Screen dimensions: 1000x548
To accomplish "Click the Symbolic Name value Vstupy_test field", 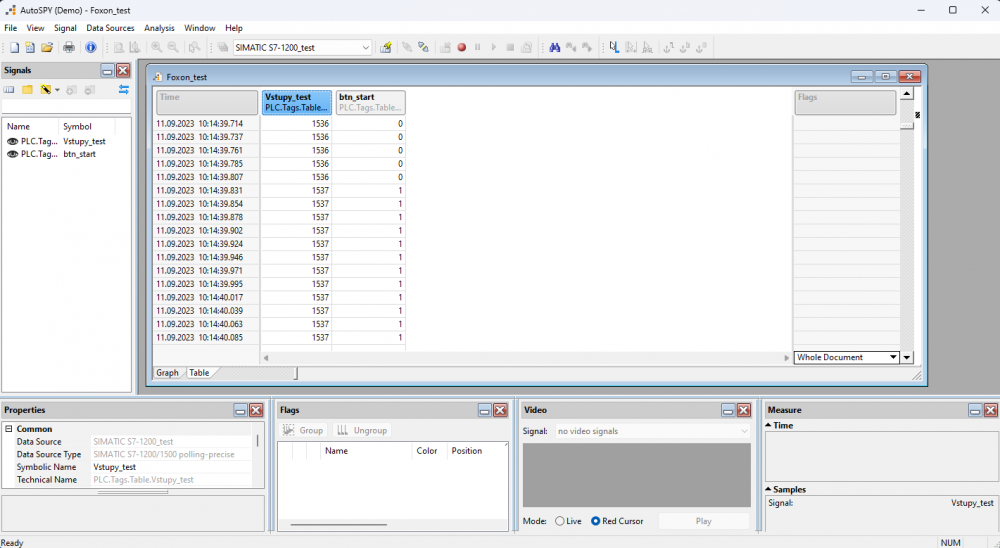I will pyautogui.click(x=172, y=467).
